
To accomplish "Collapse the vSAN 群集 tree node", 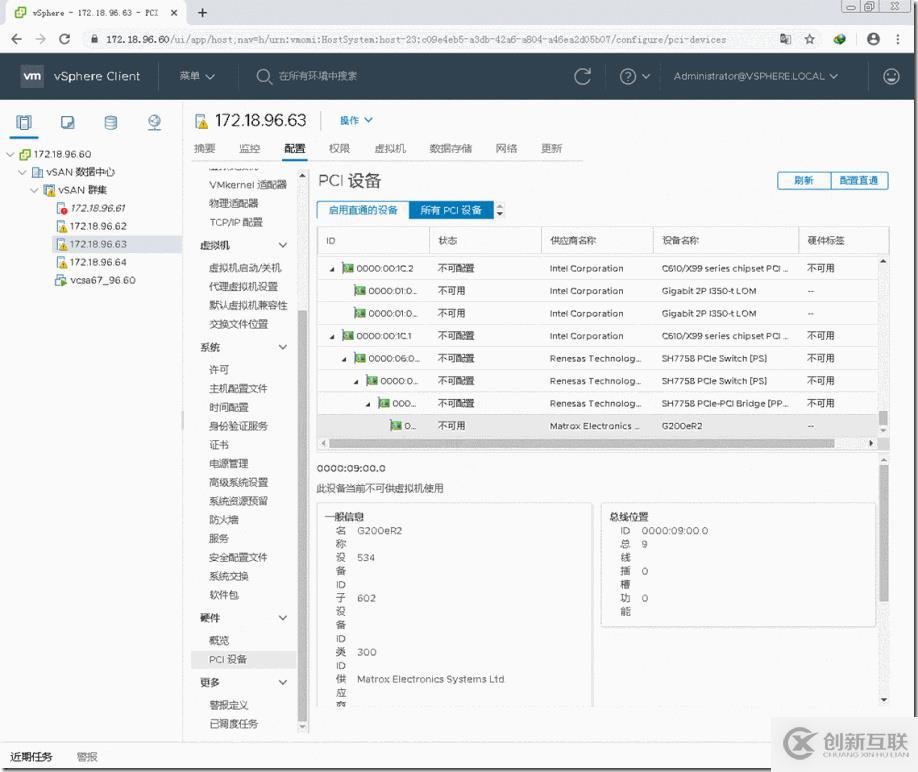I will pyautogui.click(x=35, y=190).
